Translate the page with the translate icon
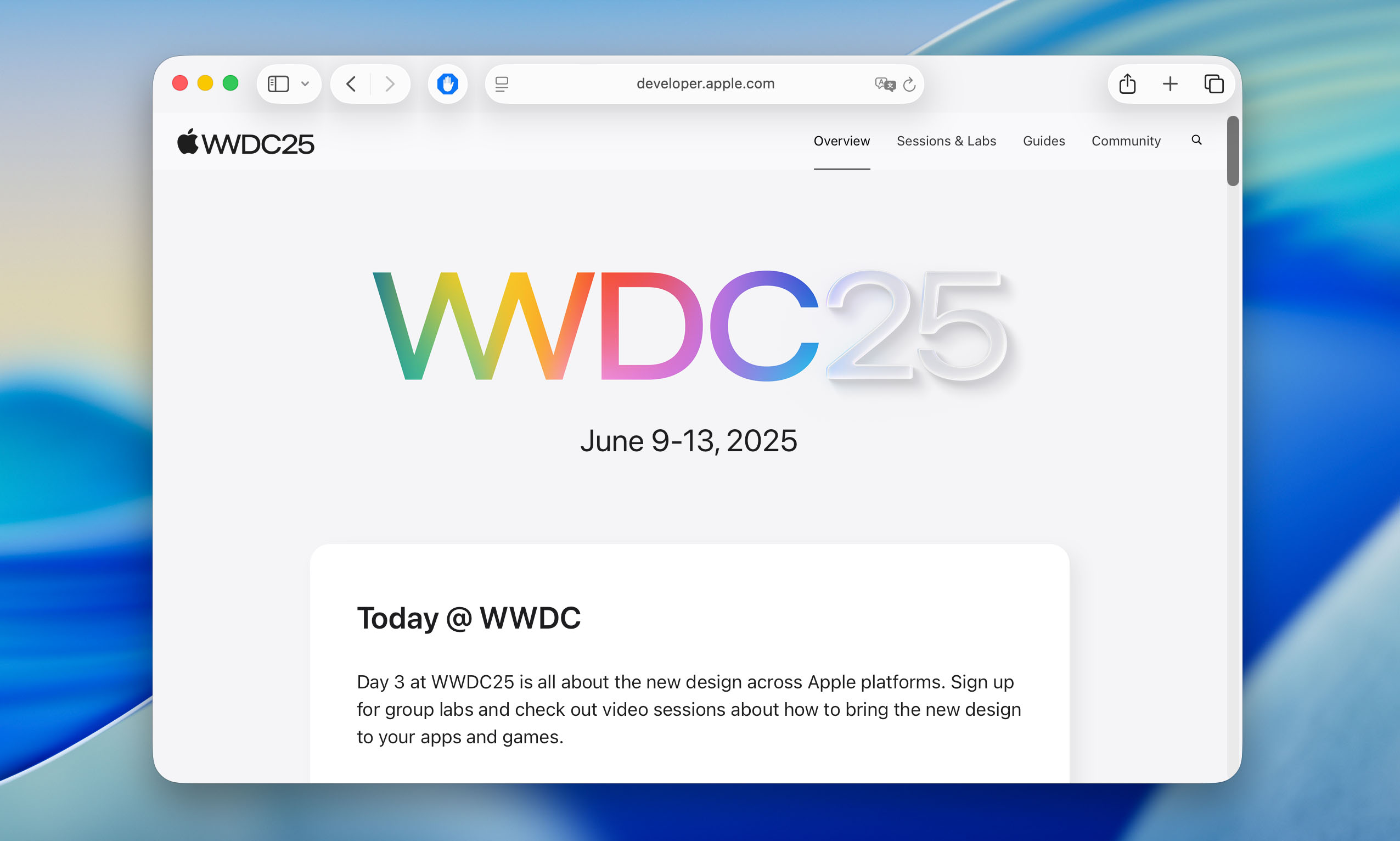This screenshot has width=1400, height=841. point(885,85)
